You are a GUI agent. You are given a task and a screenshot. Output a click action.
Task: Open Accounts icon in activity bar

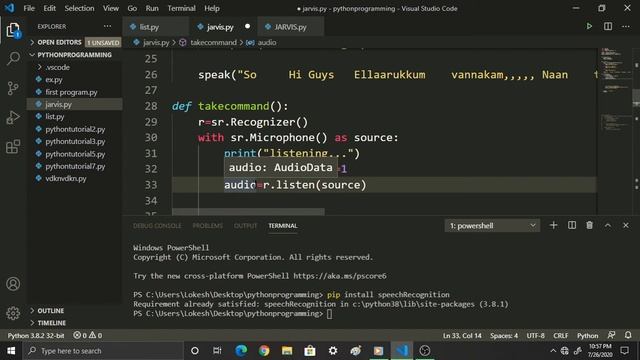(13, 284)
